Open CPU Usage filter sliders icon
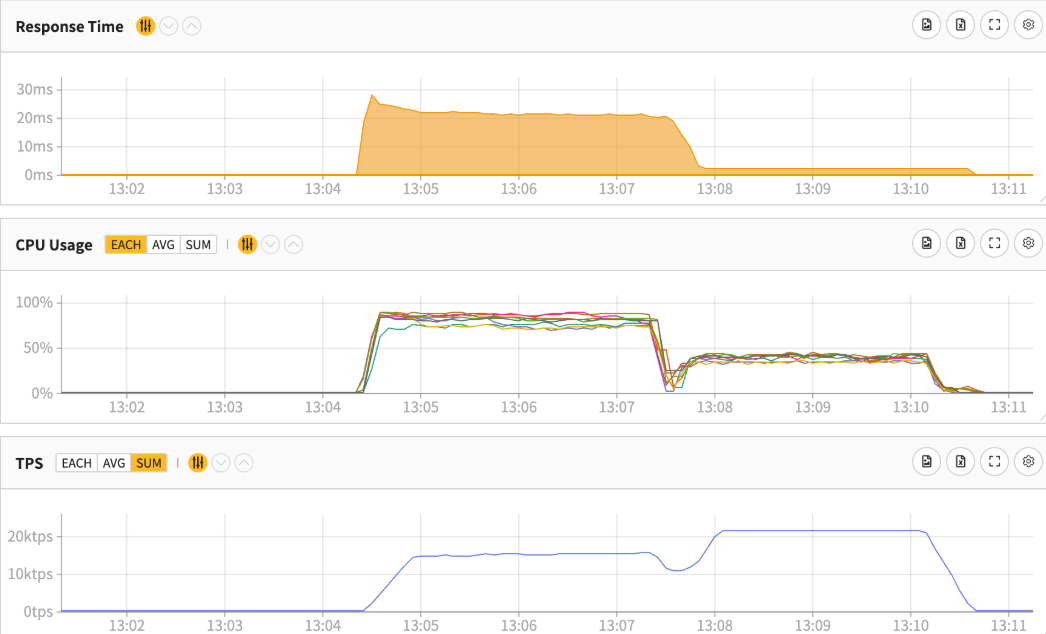 [x=248, y=244]
